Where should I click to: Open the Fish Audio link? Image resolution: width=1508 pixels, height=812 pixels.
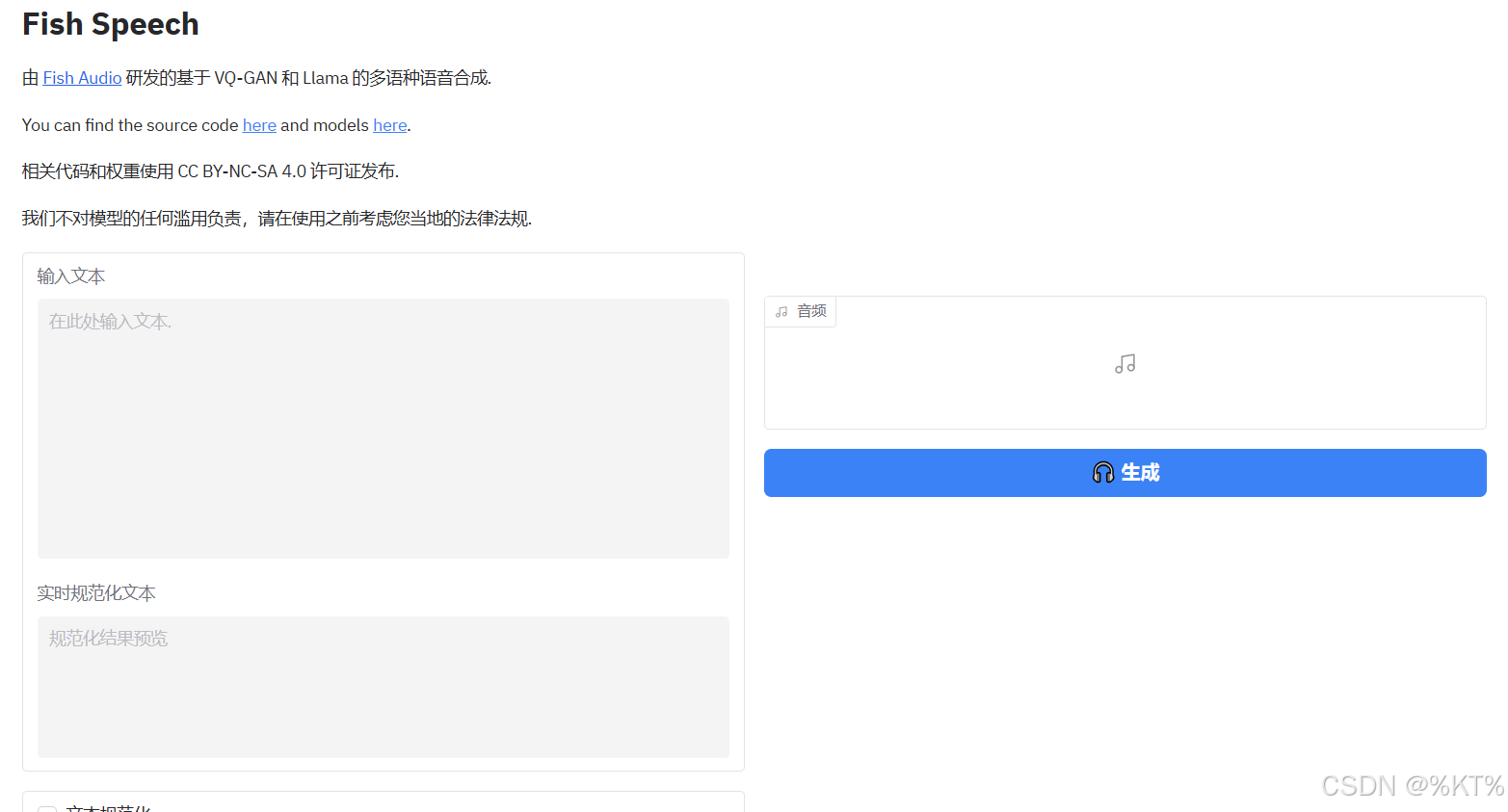[81, 78]
